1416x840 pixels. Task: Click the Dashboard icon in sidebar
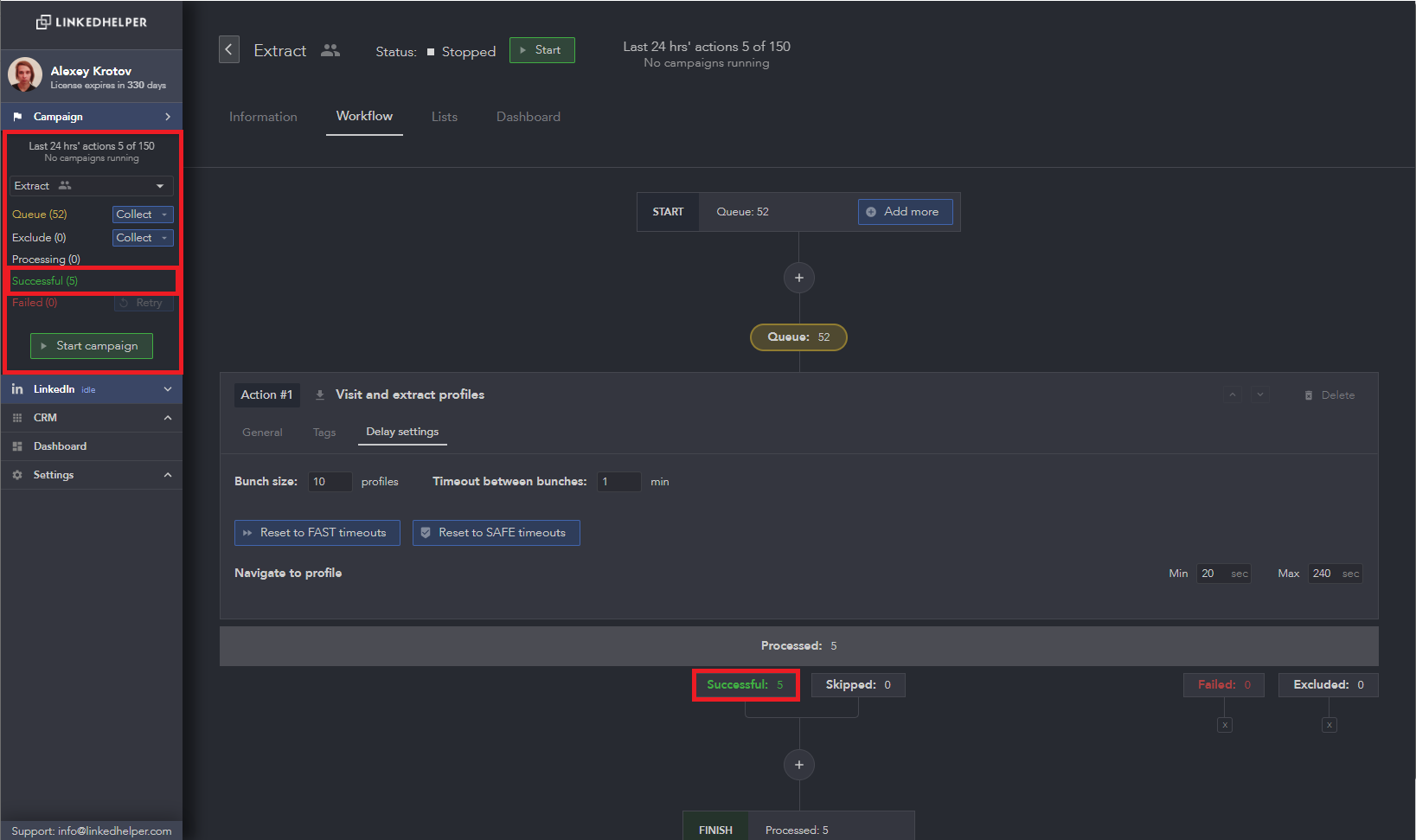point(17,446)
